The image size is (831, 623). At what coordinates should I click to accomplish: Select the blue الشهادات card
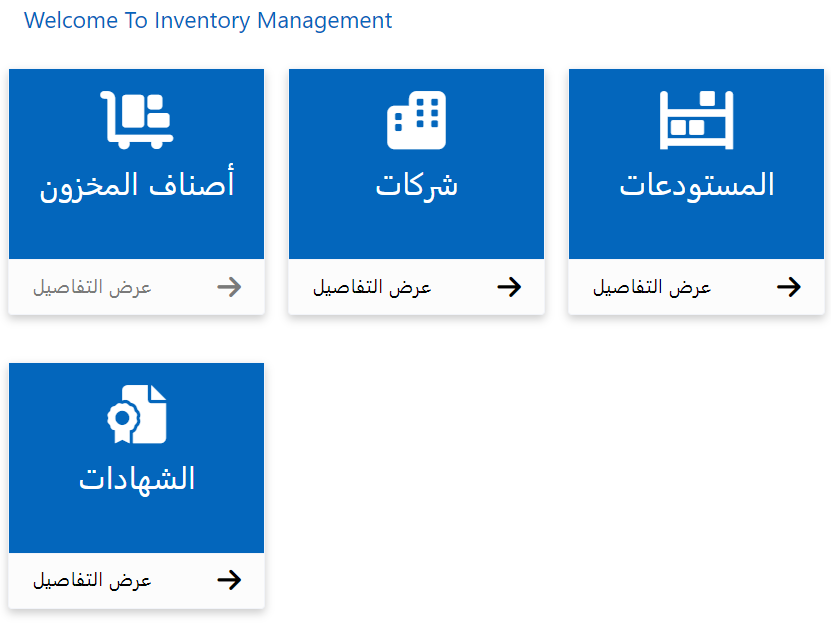136,455
